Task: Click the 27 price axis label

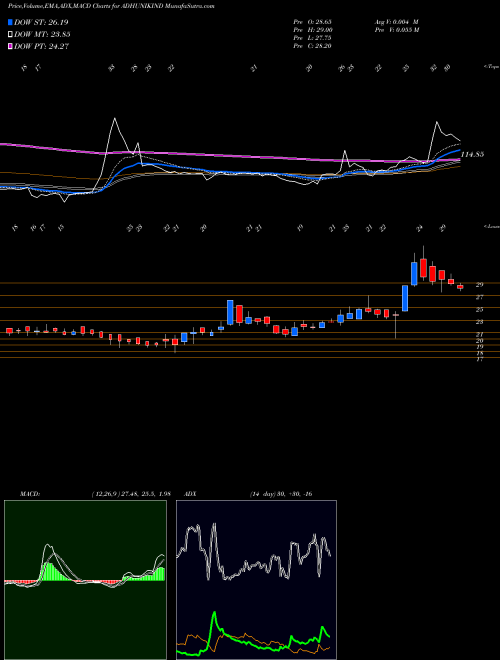Action: [480, 297]
